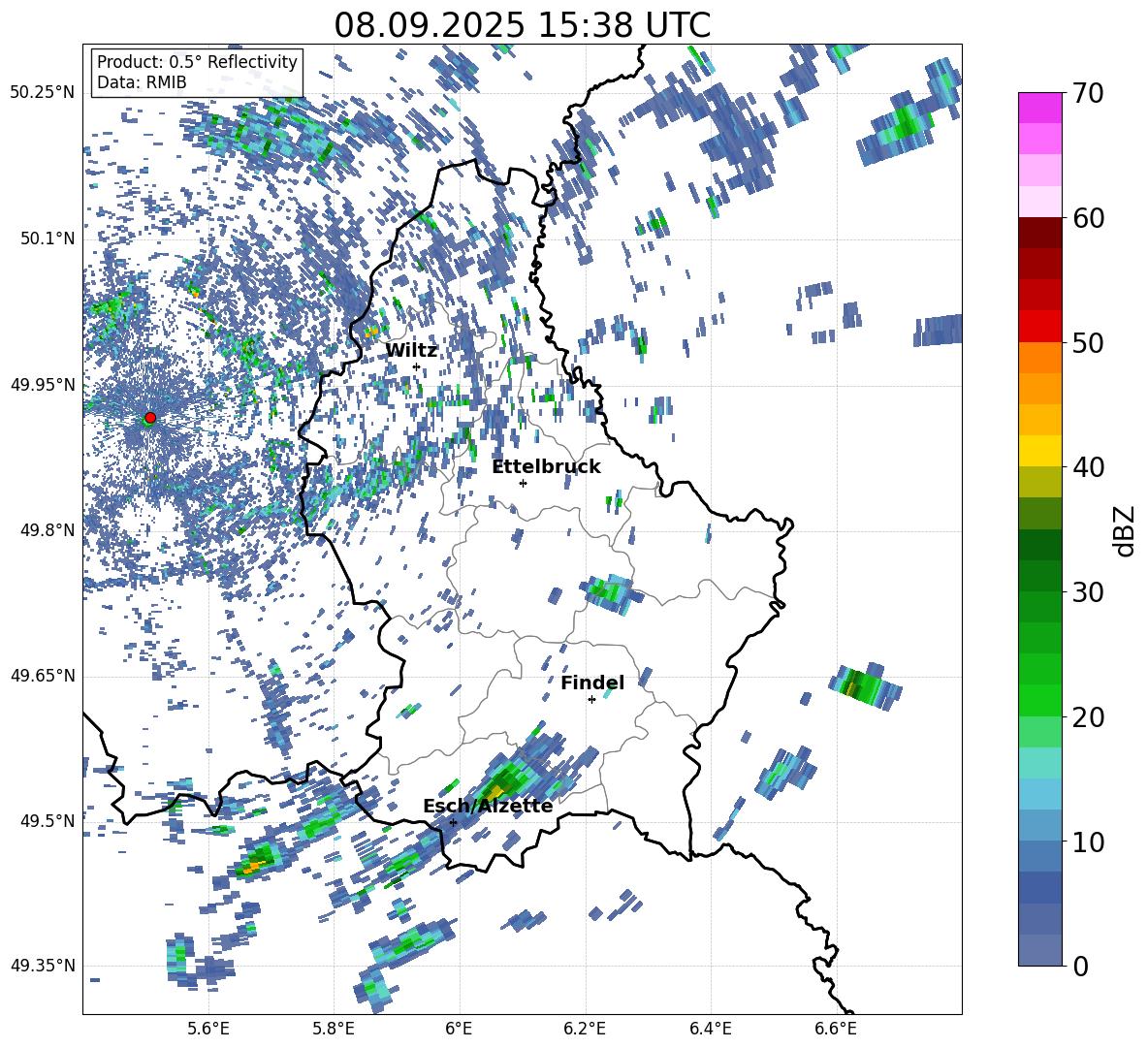Click the Wiltz city label
This screenshot has width=1148, height=1048.
[411, 350]
